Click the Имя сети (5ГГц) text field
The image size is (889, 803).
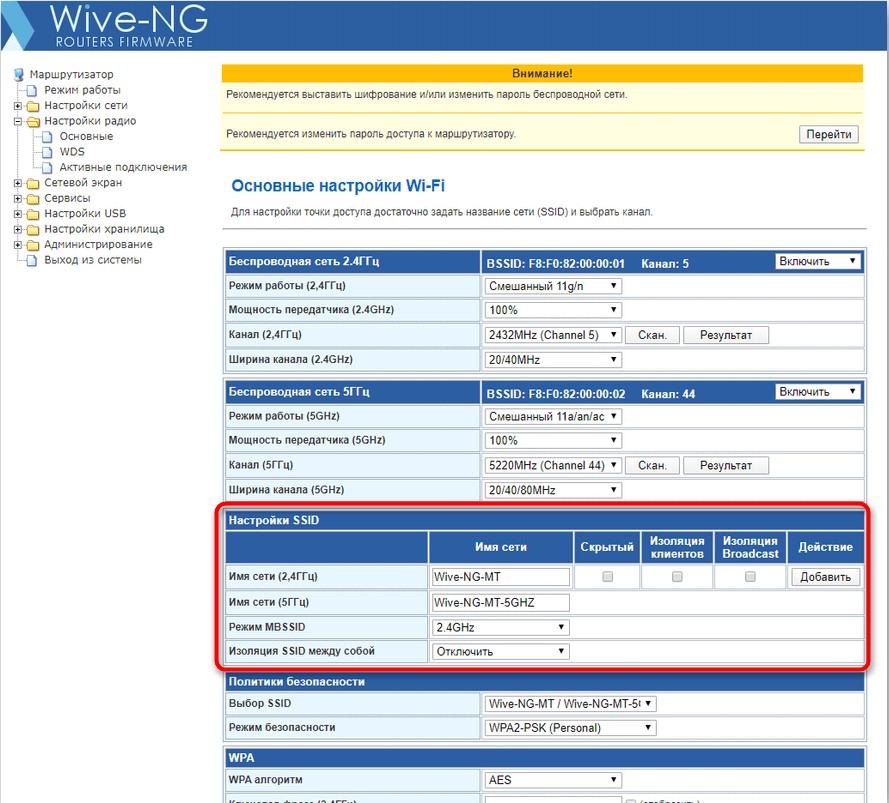coord(500,602)
